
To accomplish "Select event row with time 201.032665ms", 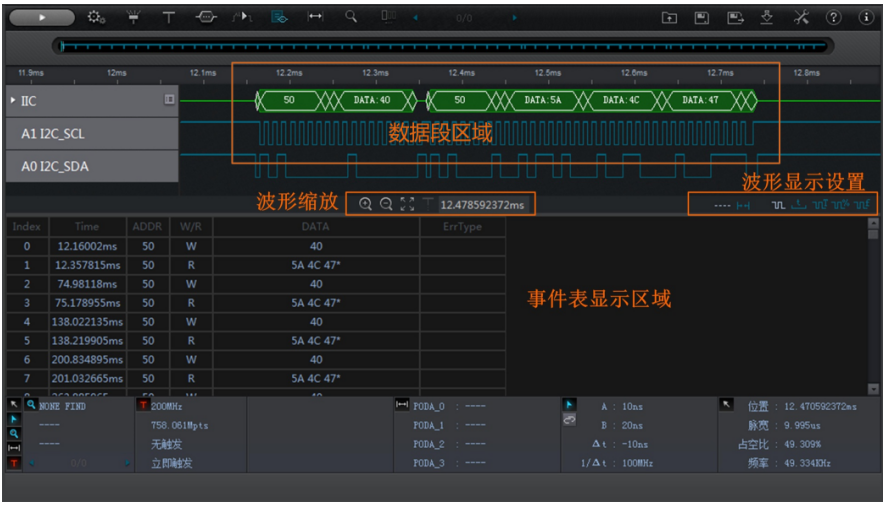I will click(256, 378).
